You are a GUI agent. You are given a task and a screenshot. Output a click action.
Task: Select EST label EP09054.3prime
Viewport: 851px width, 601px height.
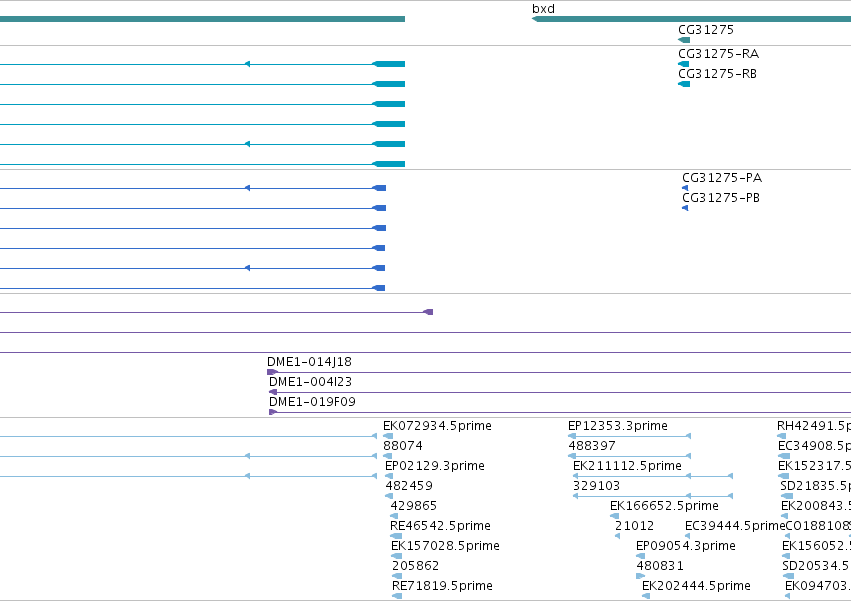686,546
